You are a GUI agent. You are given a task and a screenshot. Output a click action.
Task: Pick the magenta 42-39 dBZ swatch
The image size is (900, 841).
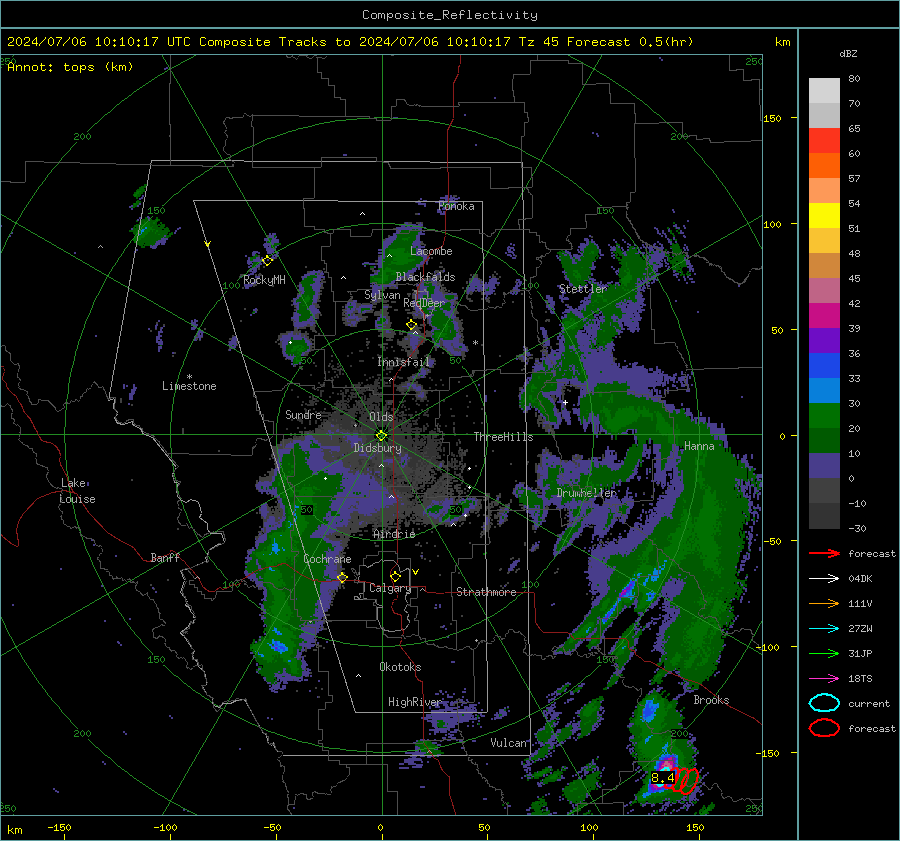point(824,316)
